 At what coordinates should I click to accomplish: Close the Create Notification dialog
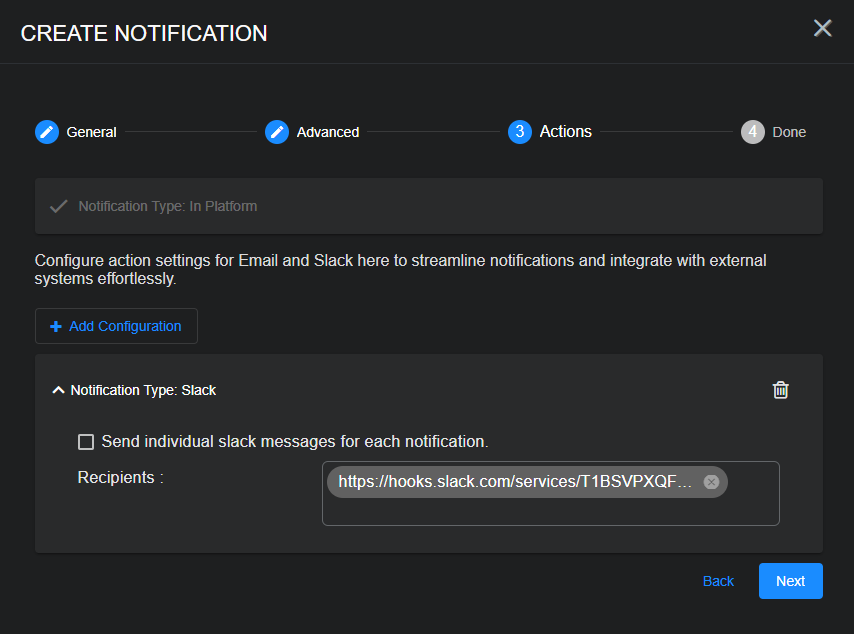[x=822, y=28]
